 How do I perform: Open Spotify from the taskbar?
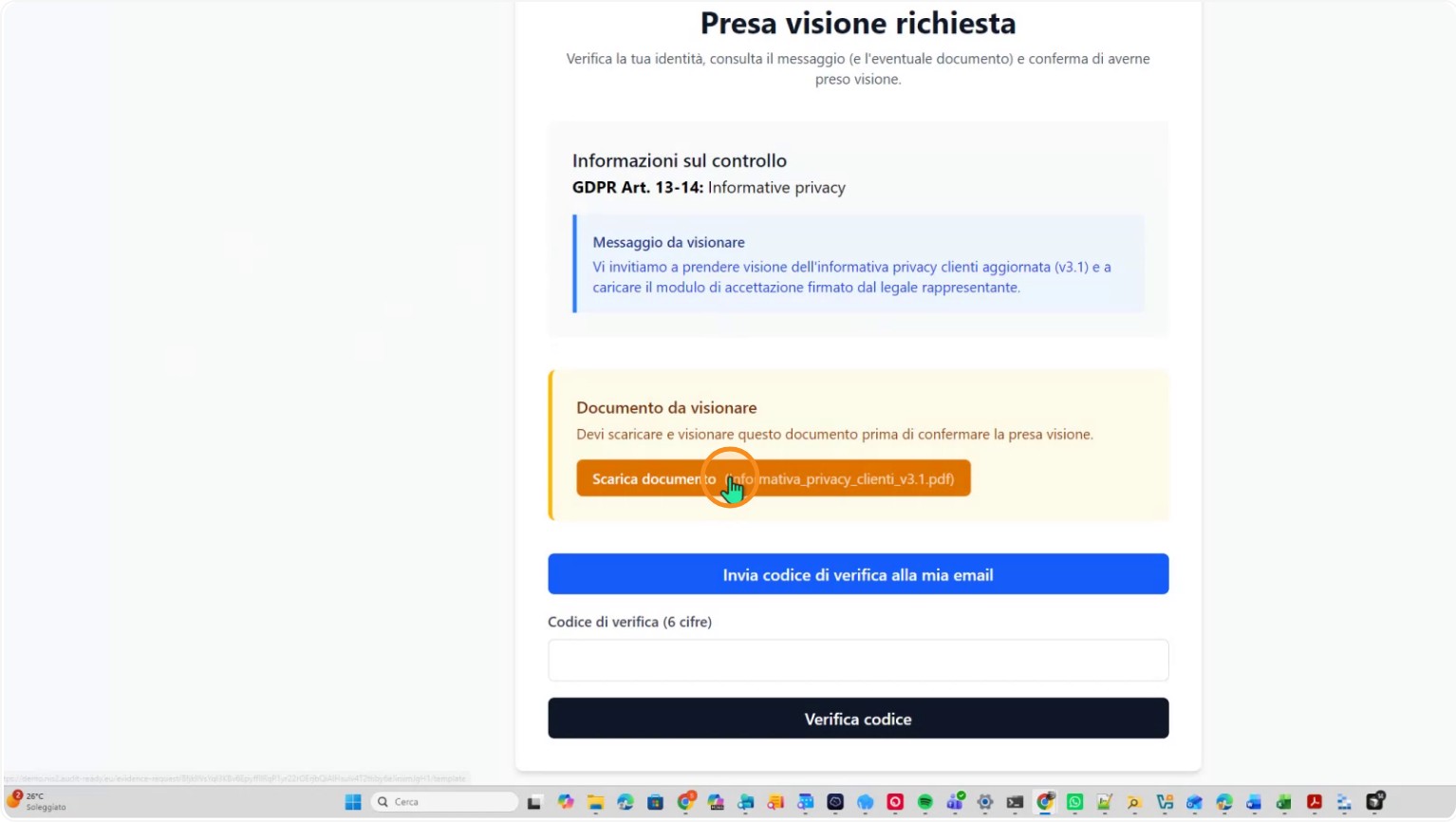tap(925, 802)
